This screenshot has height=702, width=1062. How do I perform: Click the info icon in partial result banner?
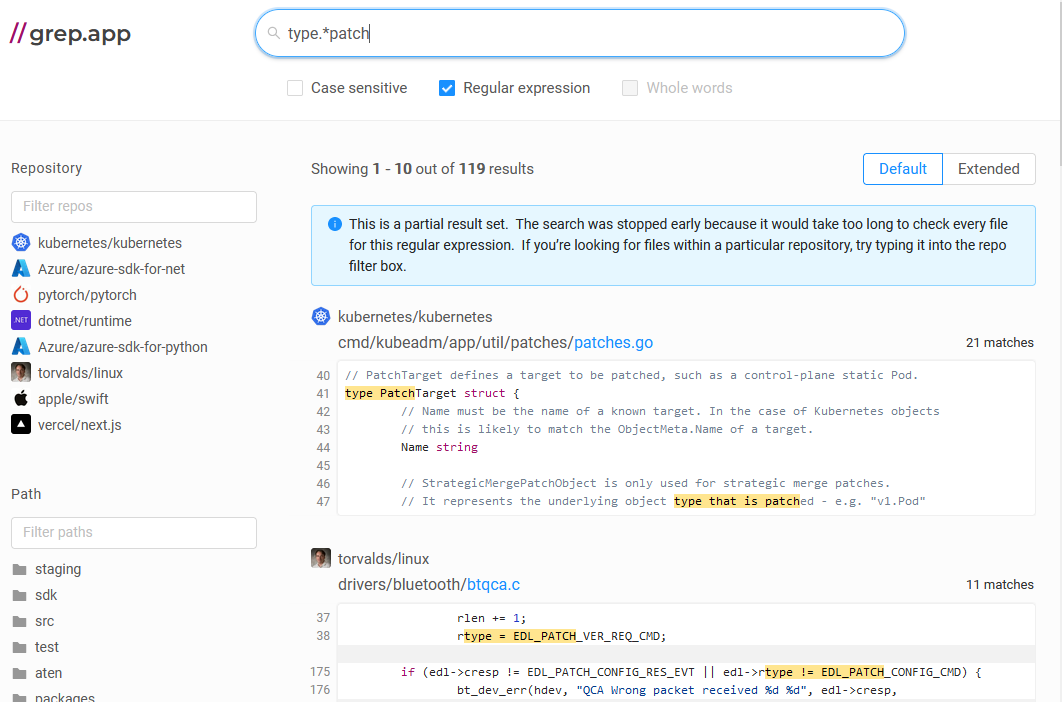click(335, 224)
